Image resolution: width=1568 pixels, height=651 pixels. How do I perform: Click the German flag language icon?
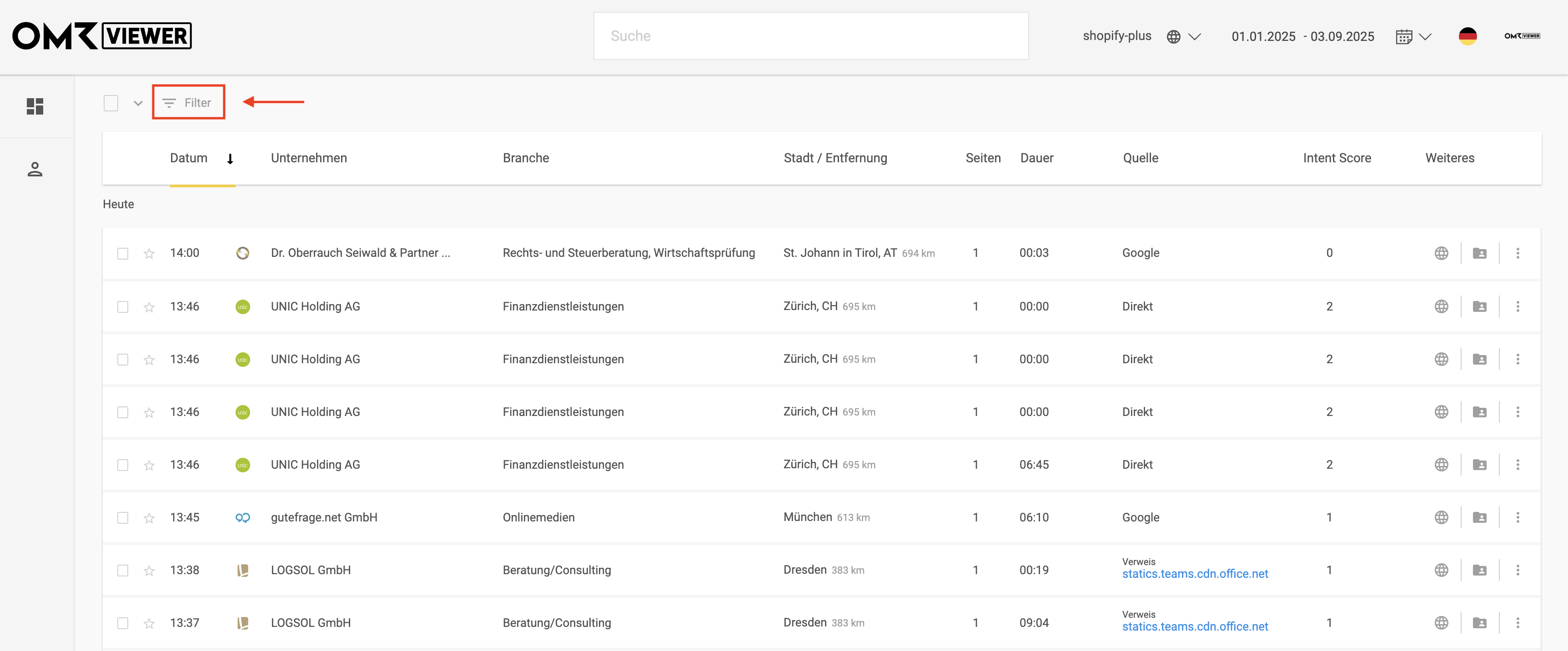pos(1467,36)
